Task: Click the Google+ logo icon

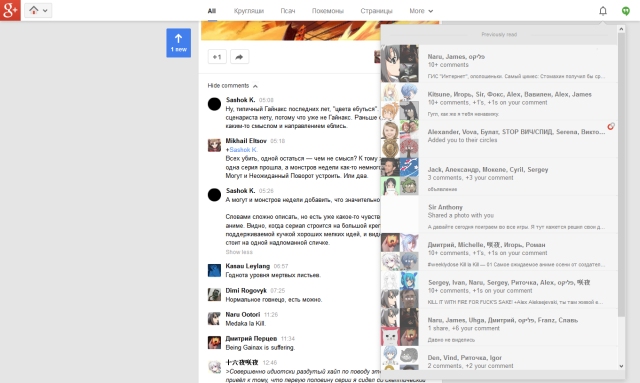Action: [10, 10]
